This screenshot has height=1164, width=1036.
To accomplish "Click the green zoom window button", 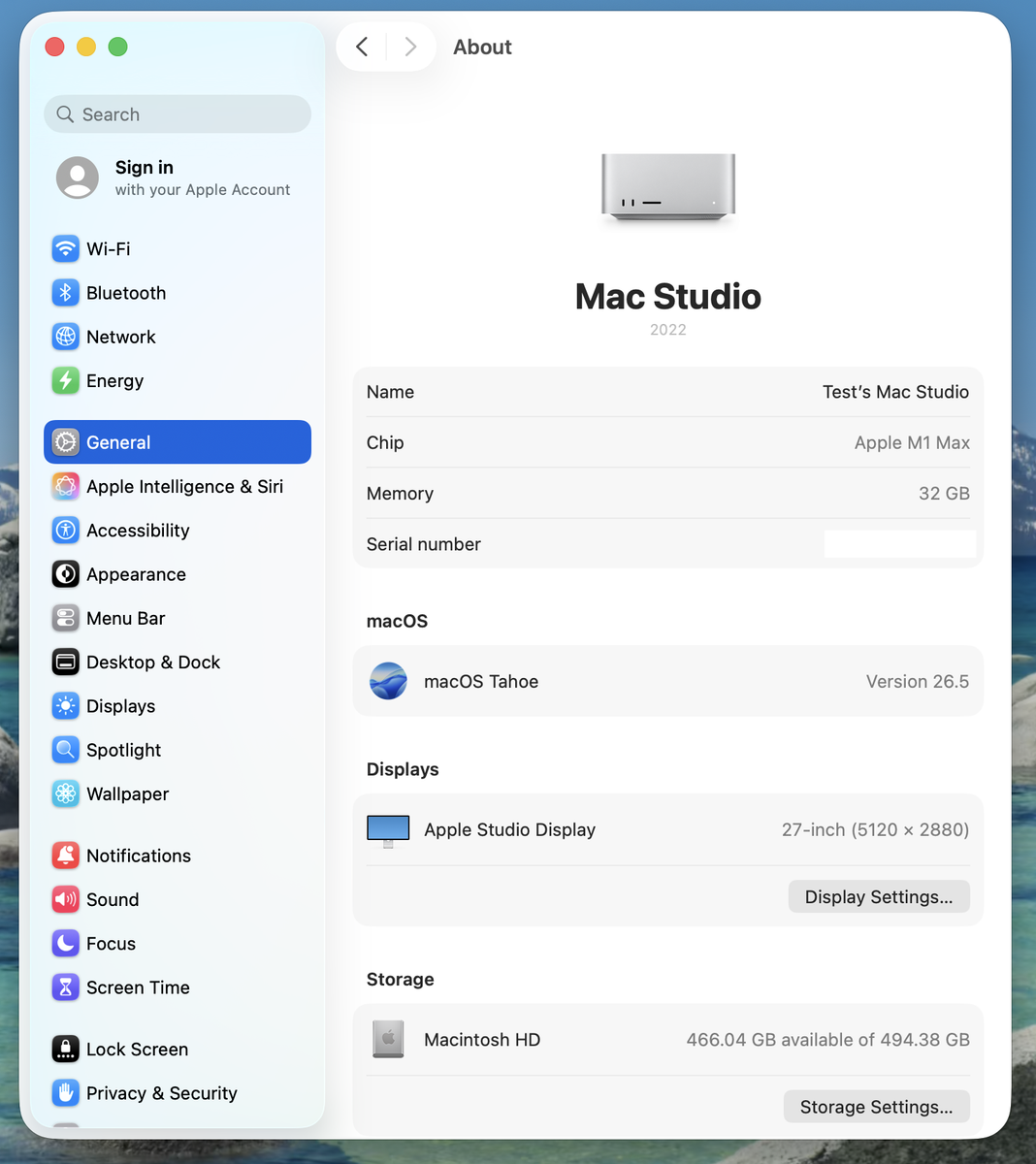I will (117, 47).
